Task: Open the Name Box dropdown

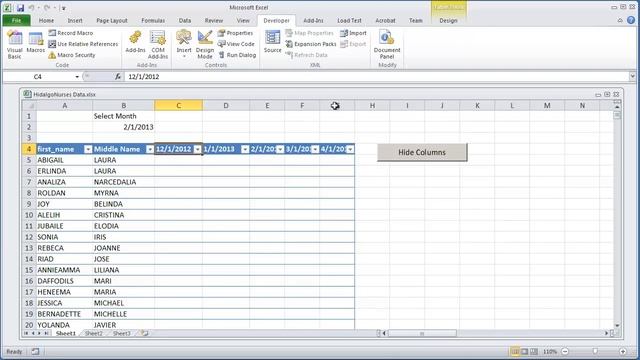Action: [x=77, y=76]
